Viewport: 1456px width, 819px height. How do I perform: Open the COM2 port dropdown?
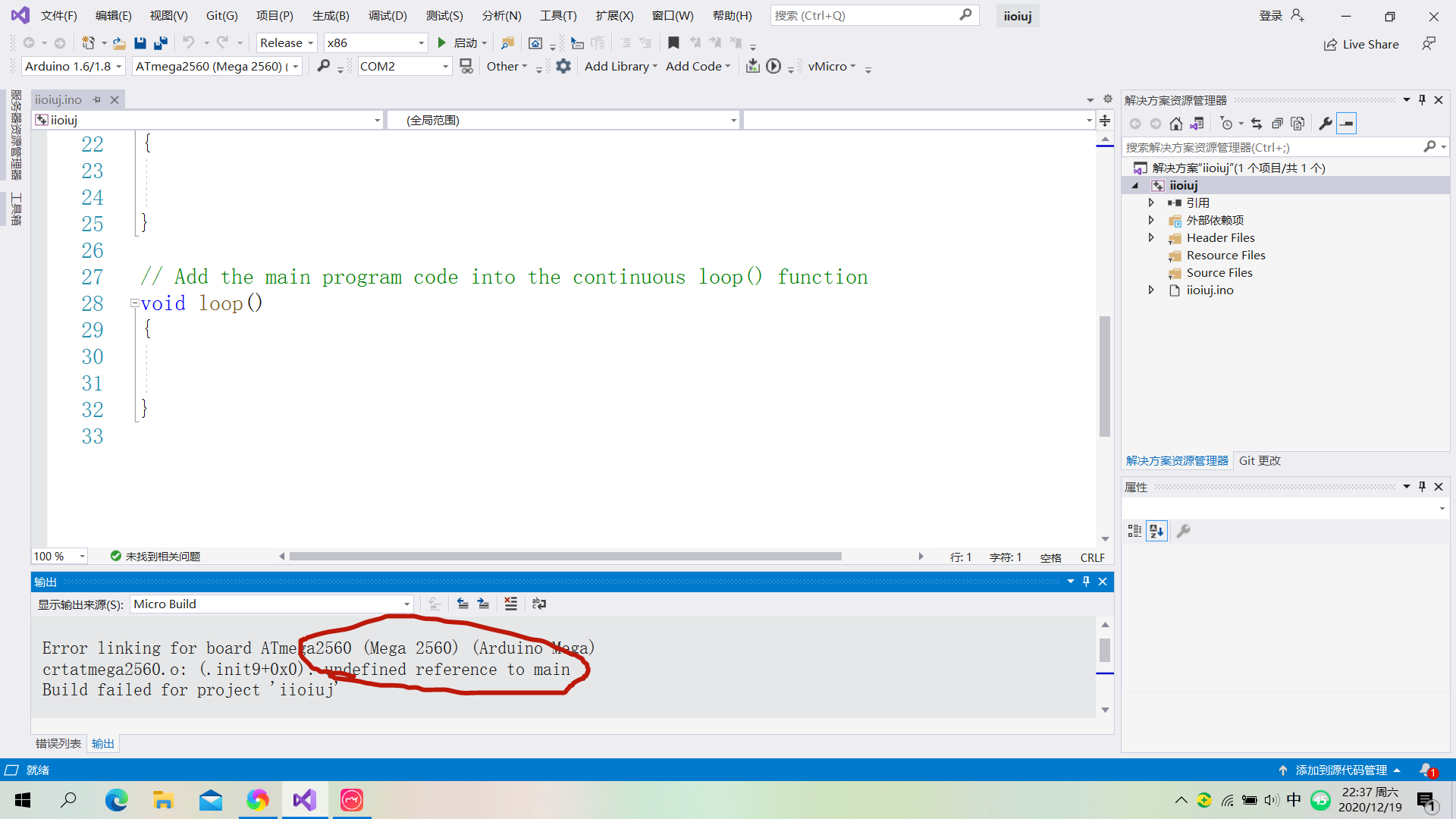click(x=445, y=67)
